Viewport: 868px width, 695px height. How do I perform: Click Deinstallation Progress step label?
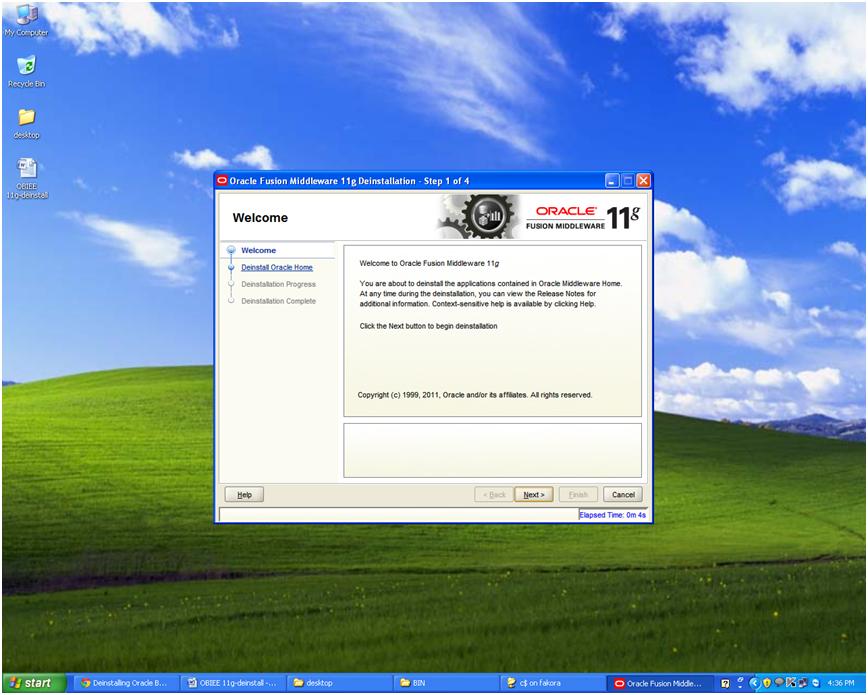278,284
